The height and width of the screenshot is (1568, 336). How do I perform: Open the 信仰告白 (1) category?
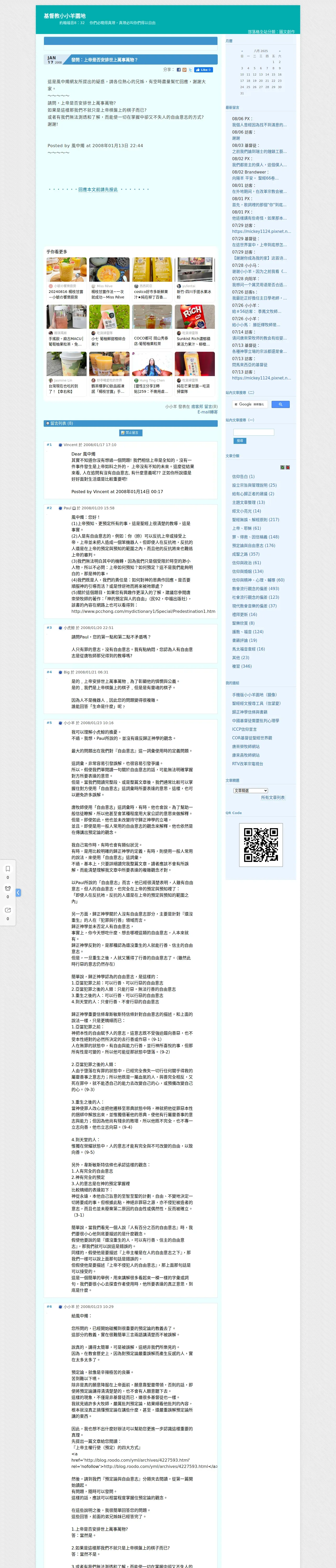pos(243,477)
